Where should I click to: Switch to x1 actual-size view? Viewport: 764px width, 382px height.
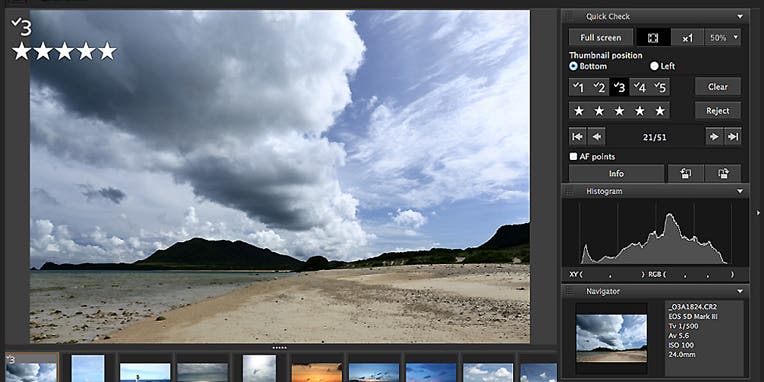click(688, 38)
